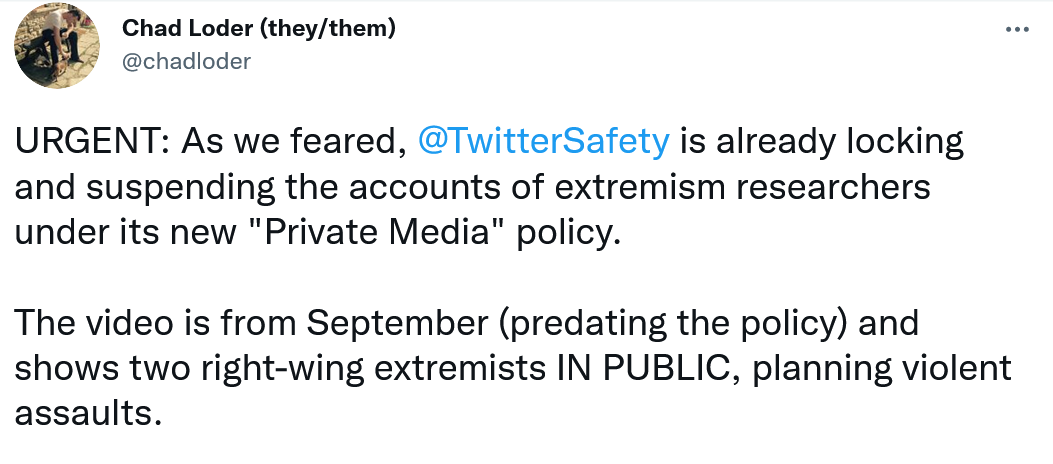This screenshot has height=464, width=1053.
Task: Click the word "assaults." ending the tweet
Action: [x=88, y=412]
